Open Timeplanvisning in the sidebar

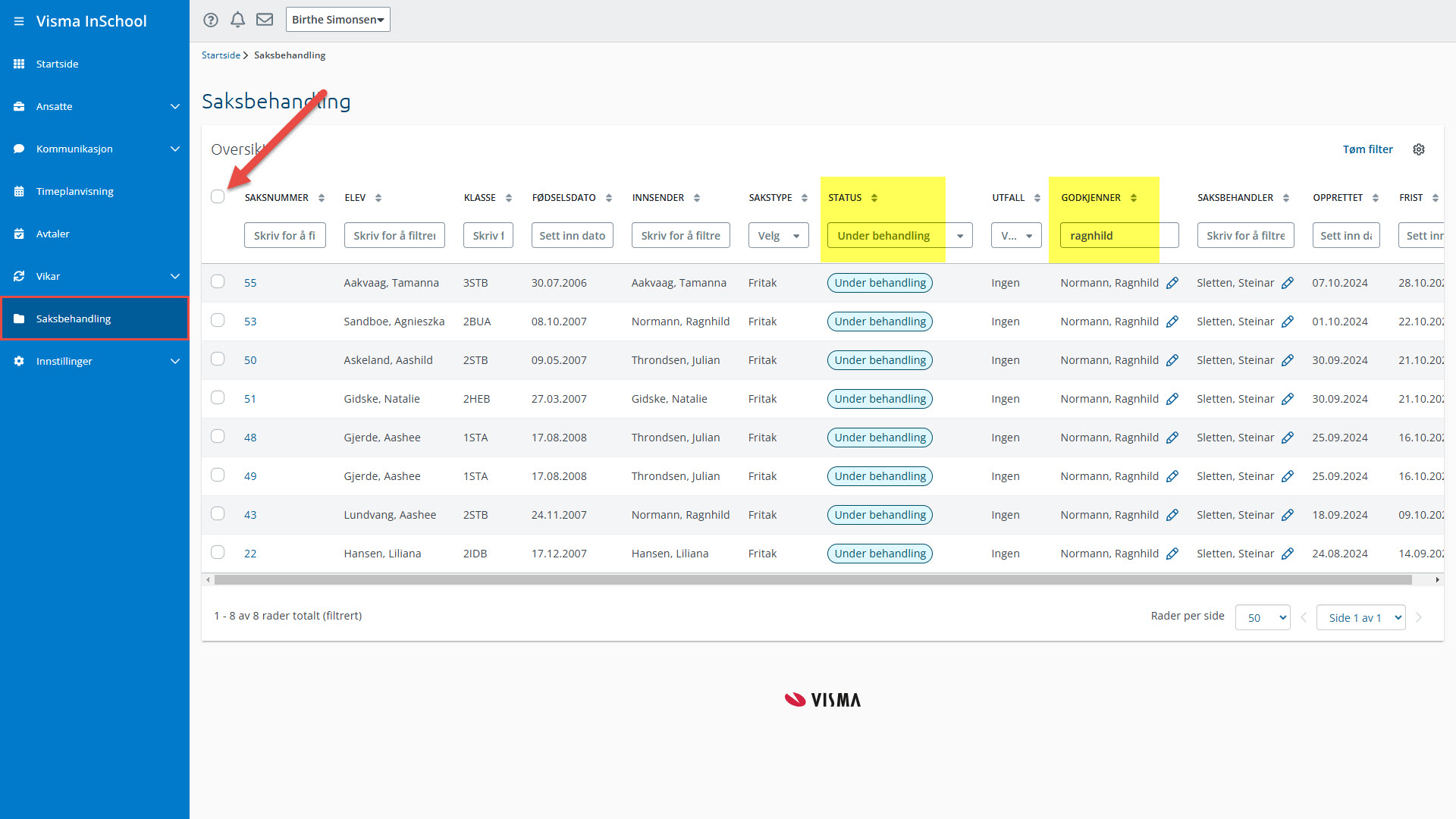(75, 191)
